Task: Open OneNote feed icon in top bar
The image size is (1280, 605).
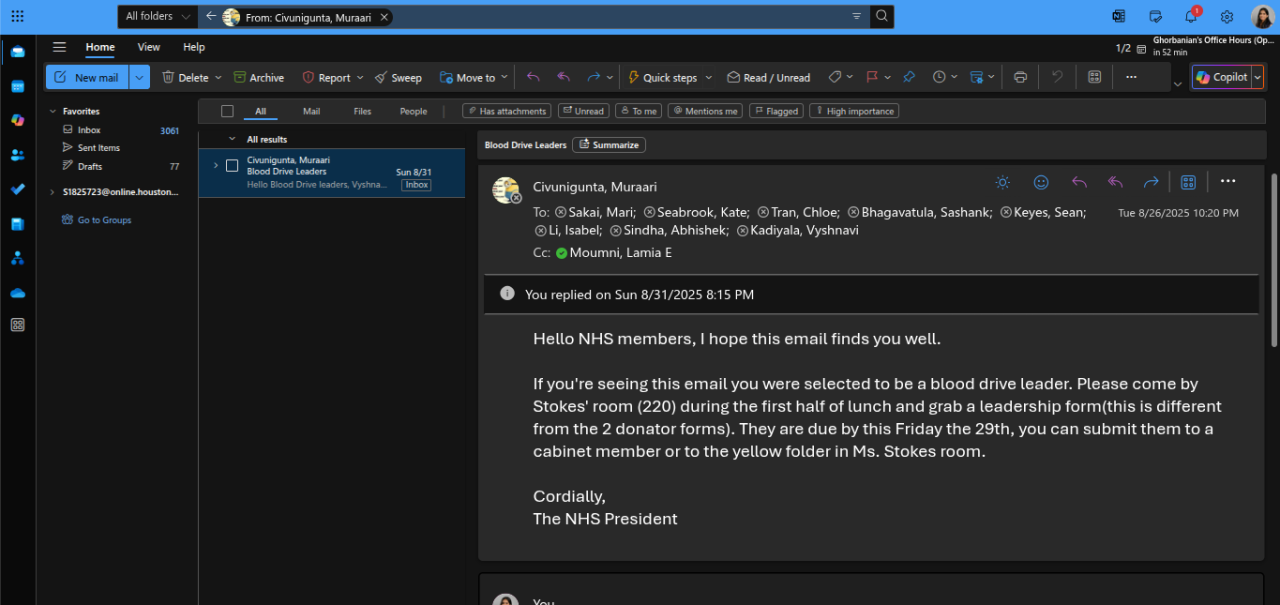Action: 1119,16
